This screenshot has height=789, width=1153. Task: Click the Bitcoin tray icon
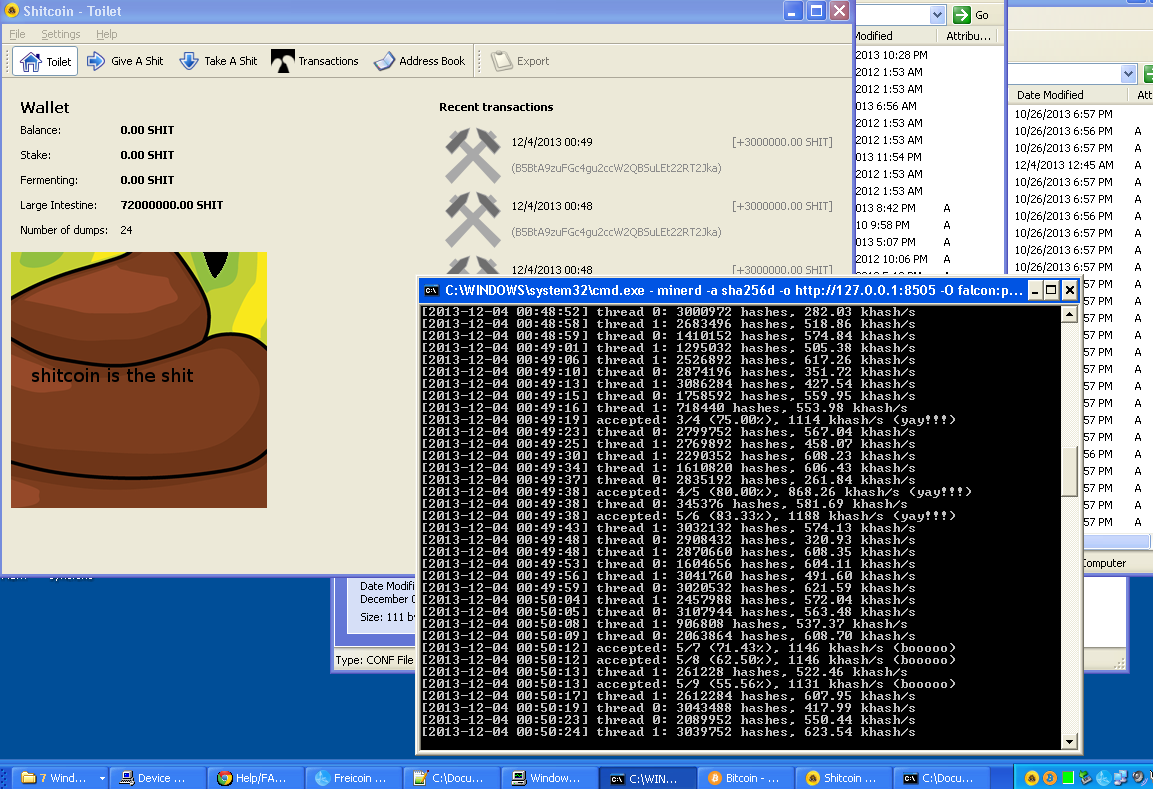pos(1050,778)
